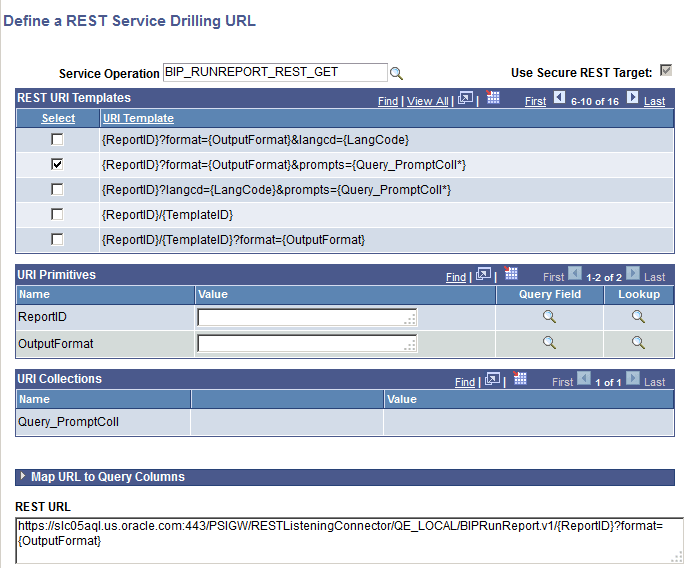The height and width of the screenshot is (568, 694).
Task: Click the langcd and prompts template text
Action: (x=276, y=190)
